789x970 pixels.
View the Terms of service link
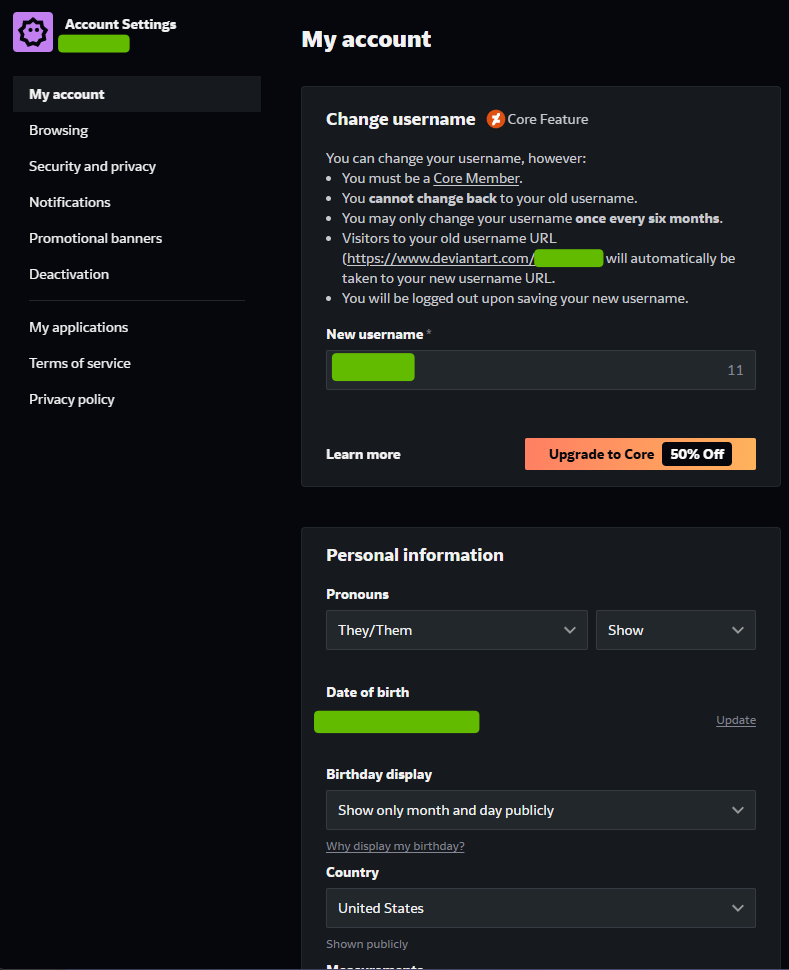[80, 363]
